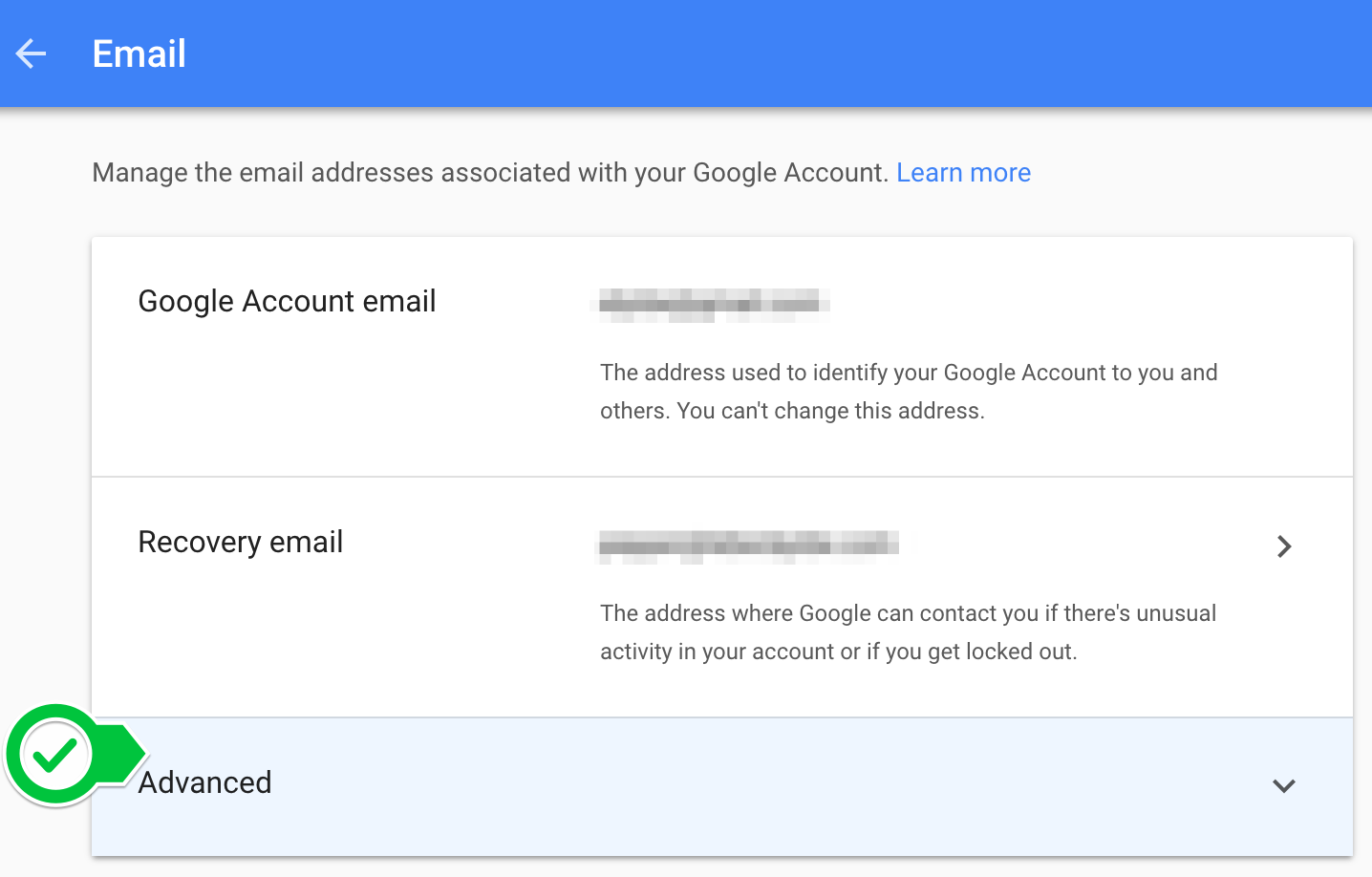Select the blurred recovery email address
1372x877 pixels.
coord(747,545)
